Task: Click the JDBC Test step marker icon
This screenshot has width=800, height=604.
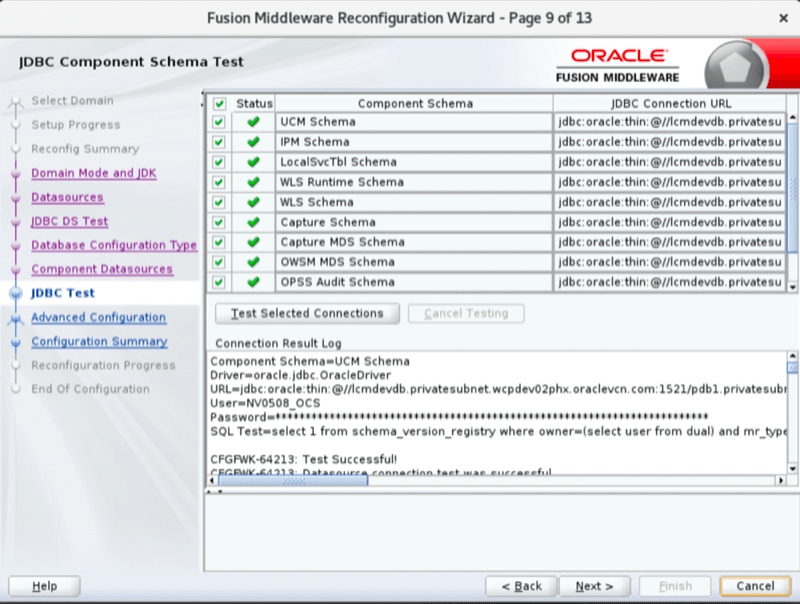Action: click(x=16, y=293)
